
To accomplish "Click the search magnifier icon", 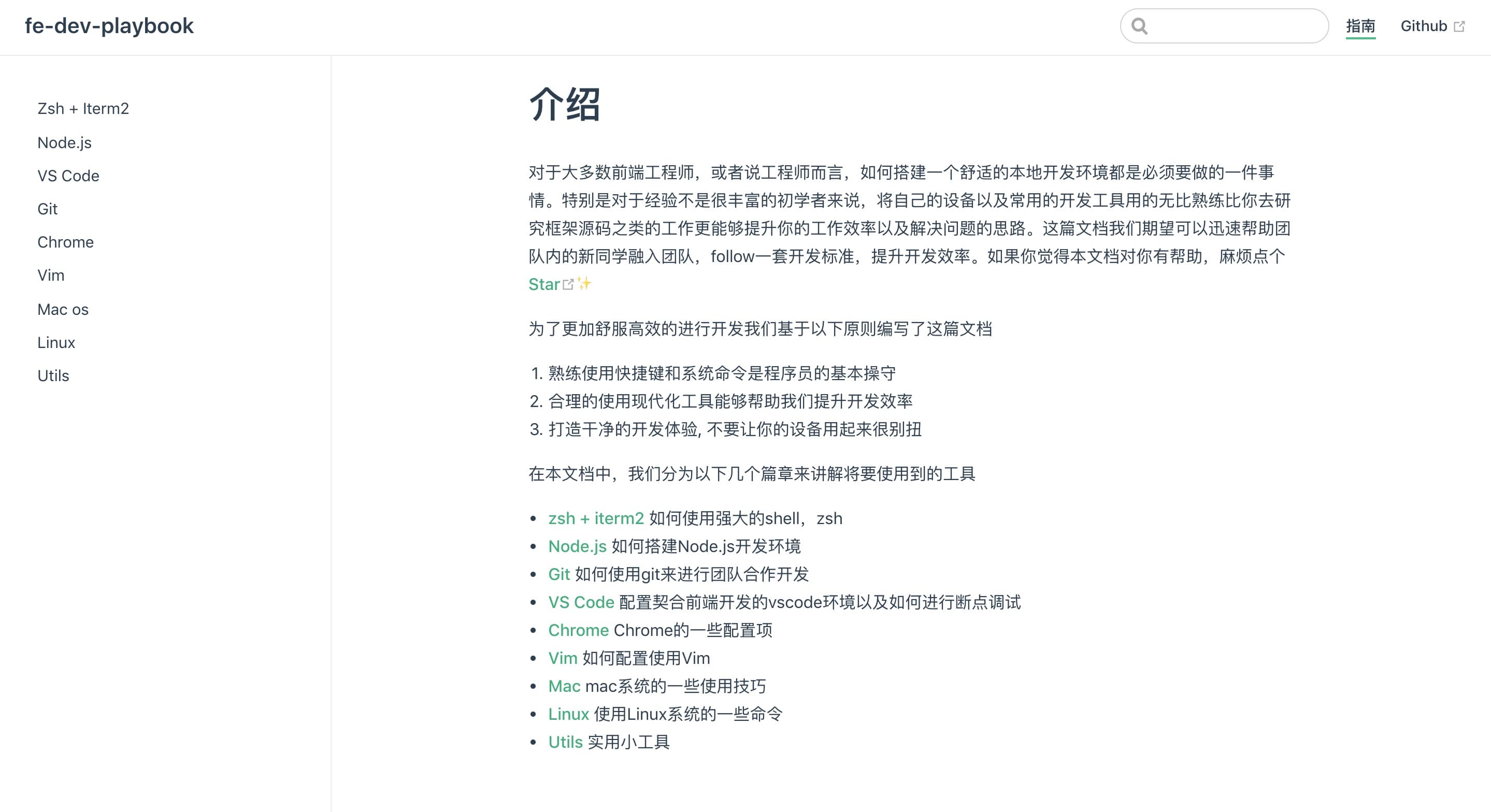I will point(1139,26).
